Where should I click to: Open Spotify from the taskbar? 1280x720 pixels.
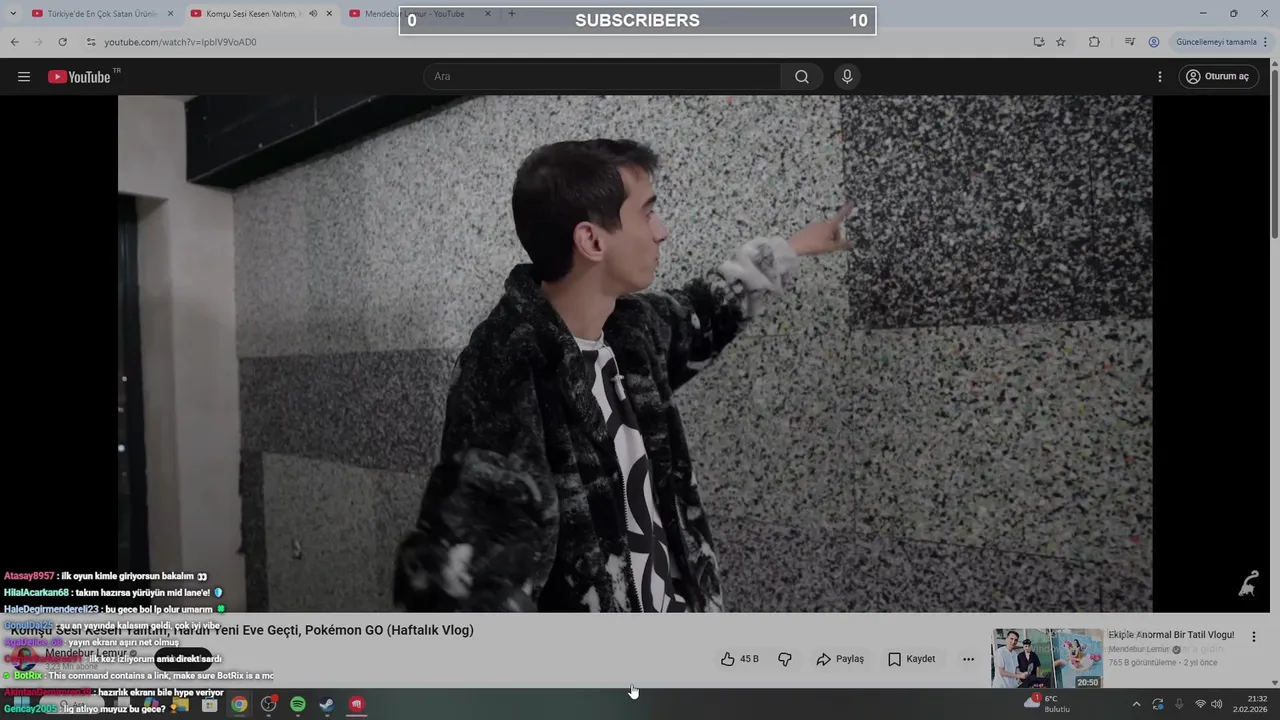coord(298,705)
